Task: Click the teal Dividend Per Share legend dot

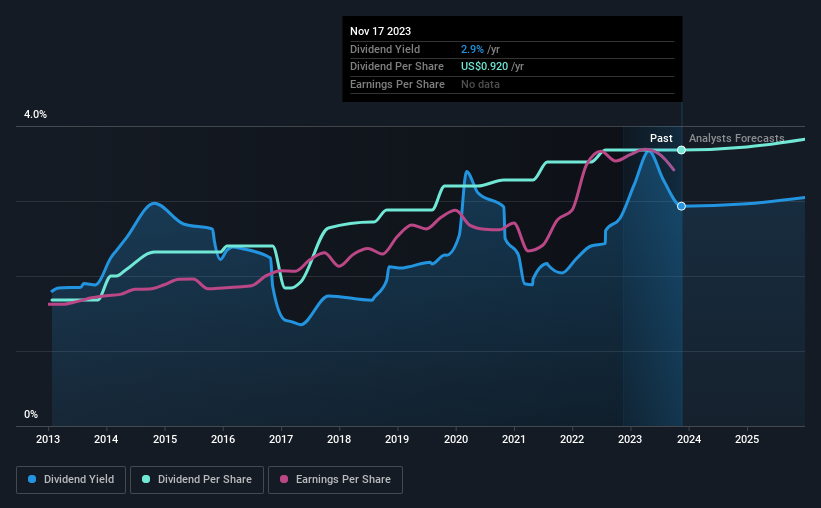Action: 146,479
